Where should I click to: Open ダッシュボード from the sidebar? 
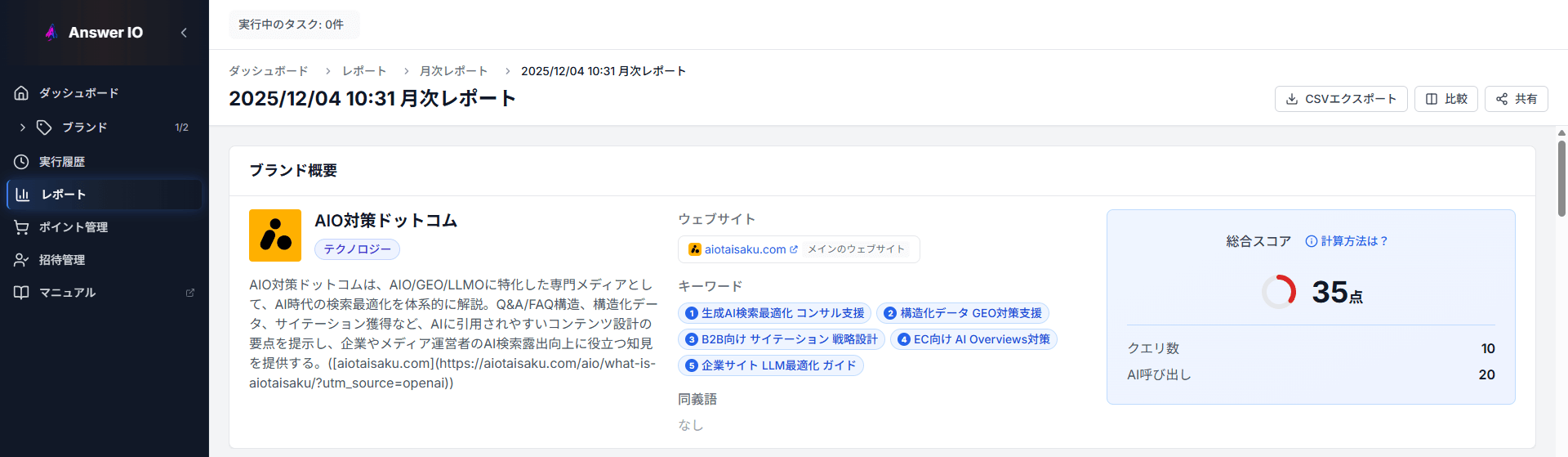tap(78, 93)
